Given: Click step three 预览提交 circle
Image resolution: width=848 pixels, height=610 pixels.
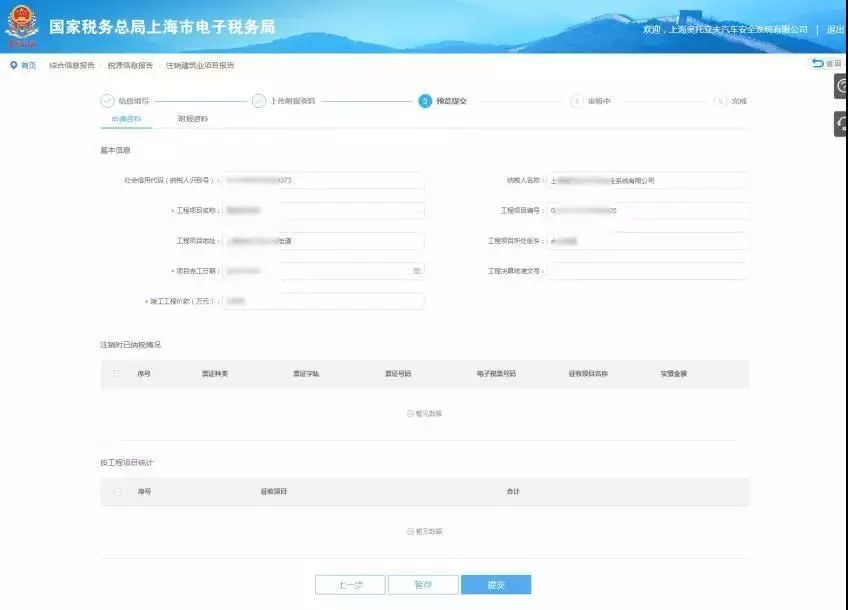Looking at the screenshot, I should 425,101.
